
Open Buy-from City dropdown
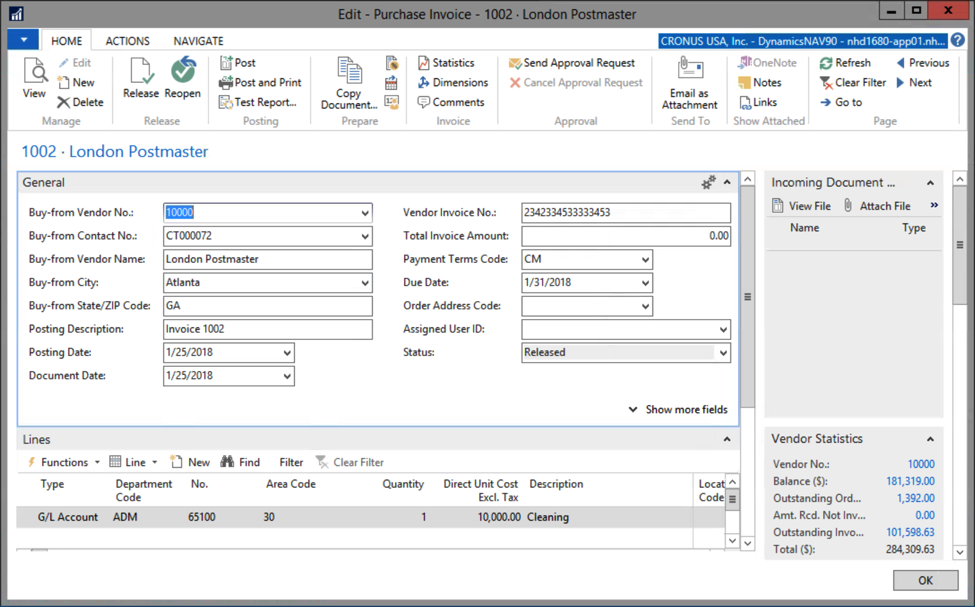tap(365, 283)
